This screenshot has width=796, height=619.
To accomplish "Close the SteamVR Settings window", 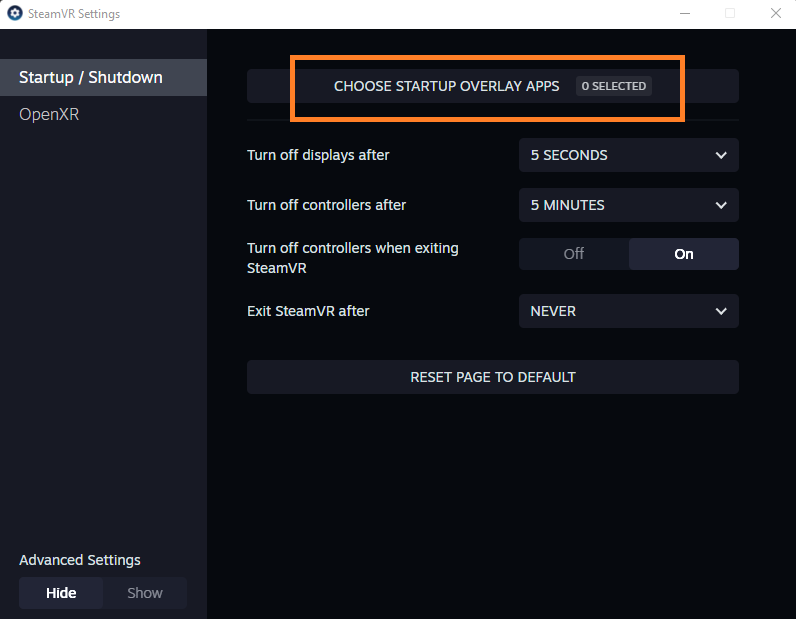I will (x=775, y=14).
